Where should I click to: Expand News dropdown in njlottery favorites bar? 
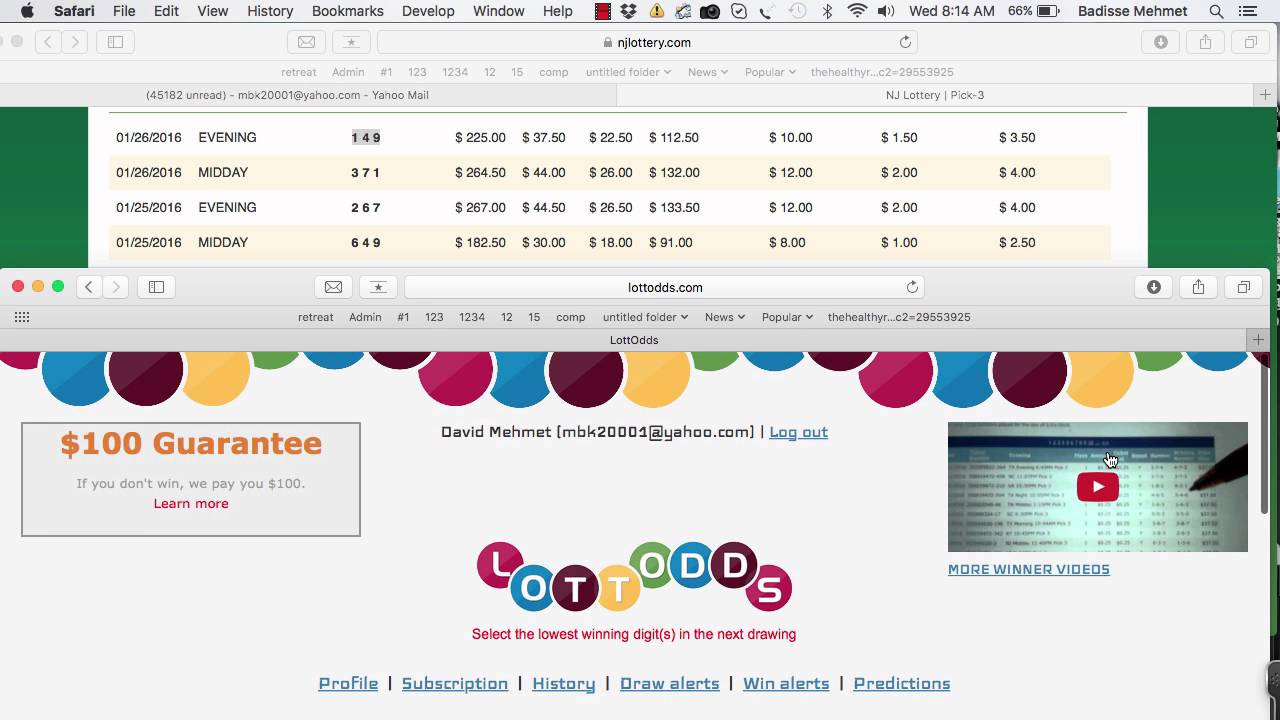(x=708, y=72)
